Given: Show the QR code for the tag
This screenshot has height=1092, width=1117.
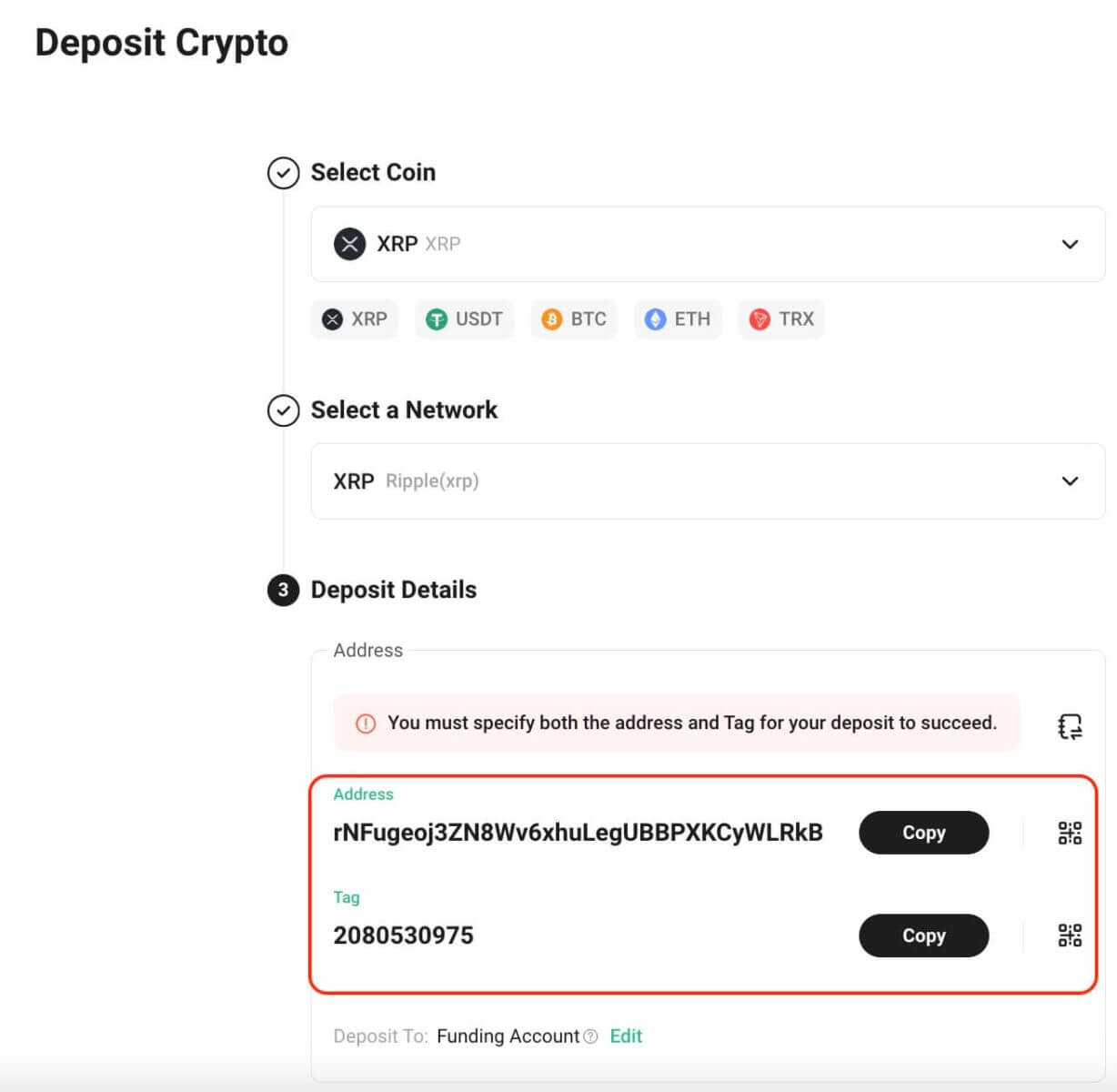Looking at the screenshot, I should click(x=1070, y=935).
